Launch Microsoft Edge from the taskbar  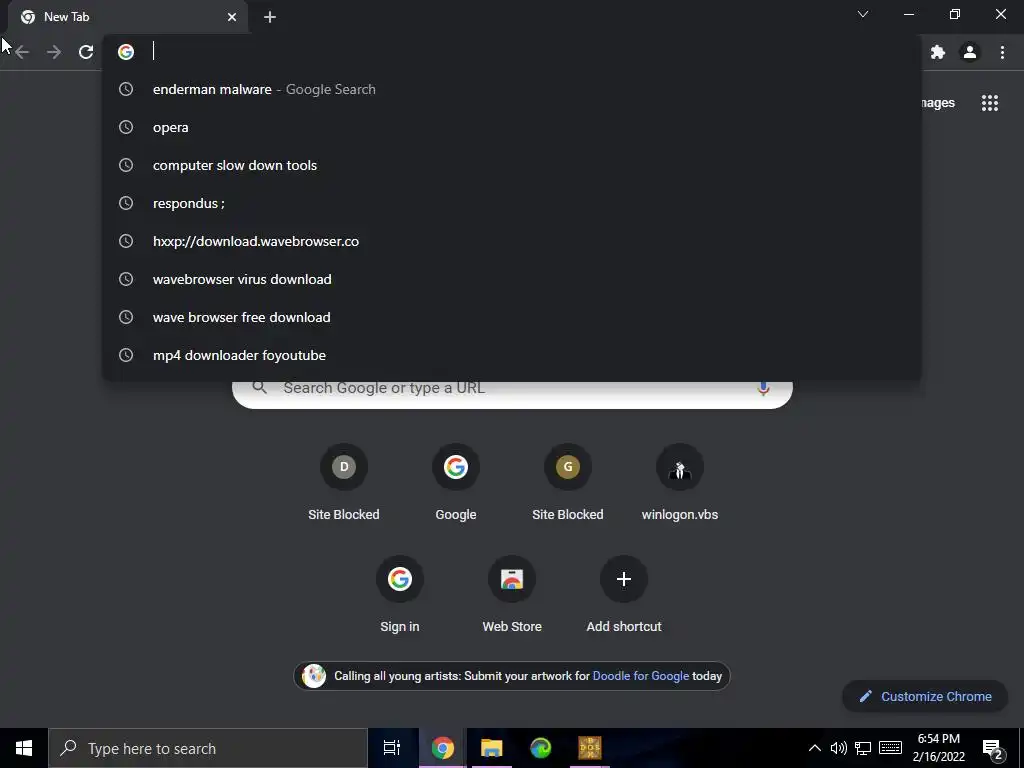tap(541, 748)
